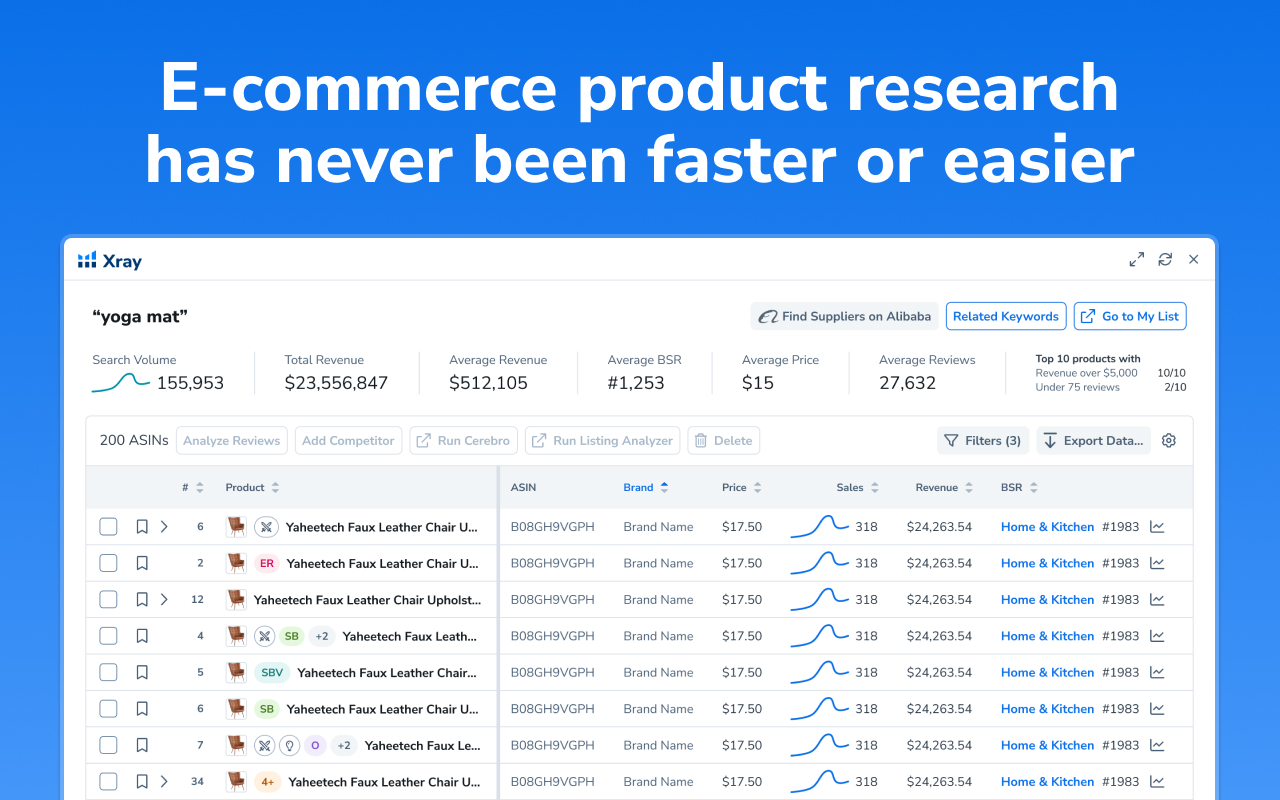Image resolution: width=1280 pixels, height=800 pixels.
Task: Click Find Suppliers on Alibaba
Action: coord(844,315)
